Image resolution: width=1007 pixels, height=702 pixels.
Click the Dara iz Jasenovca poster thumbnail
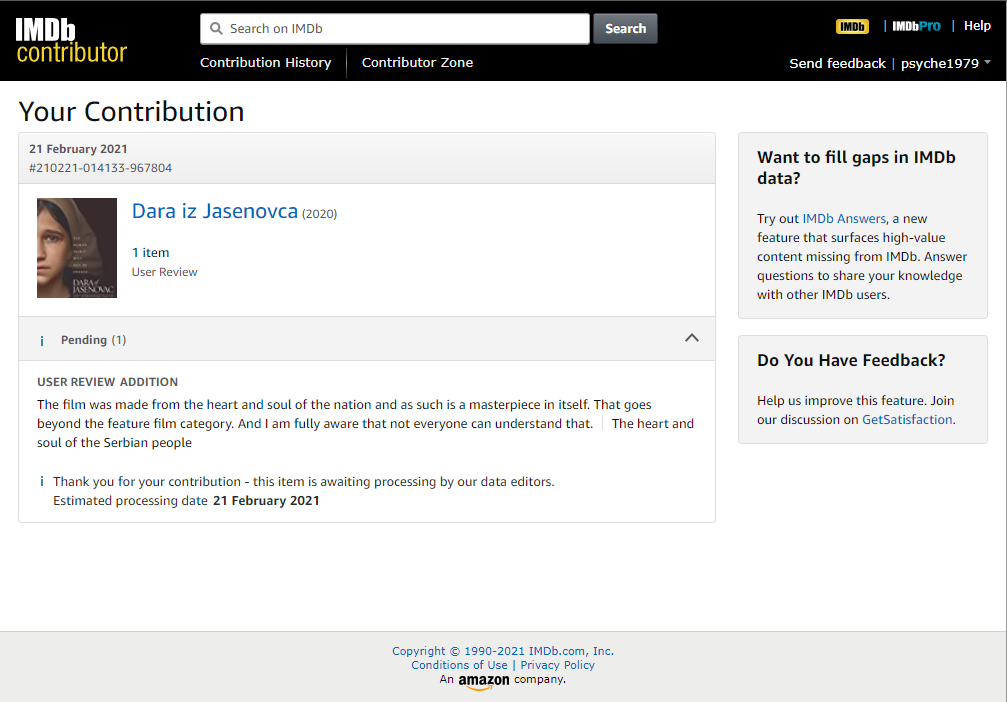pos(77,248)
